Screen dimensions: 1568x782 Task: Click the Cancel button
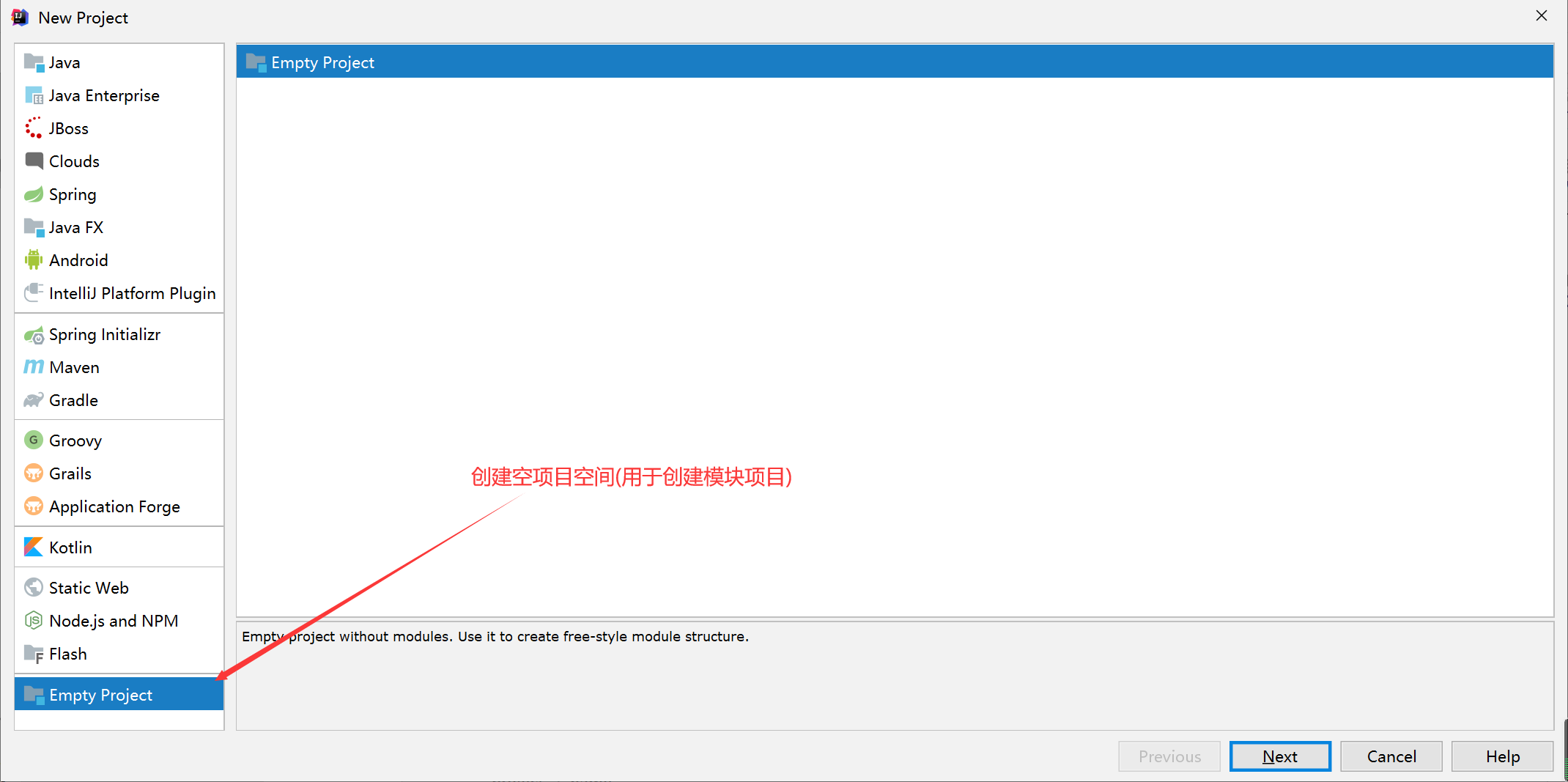(x=1391, y=756)
